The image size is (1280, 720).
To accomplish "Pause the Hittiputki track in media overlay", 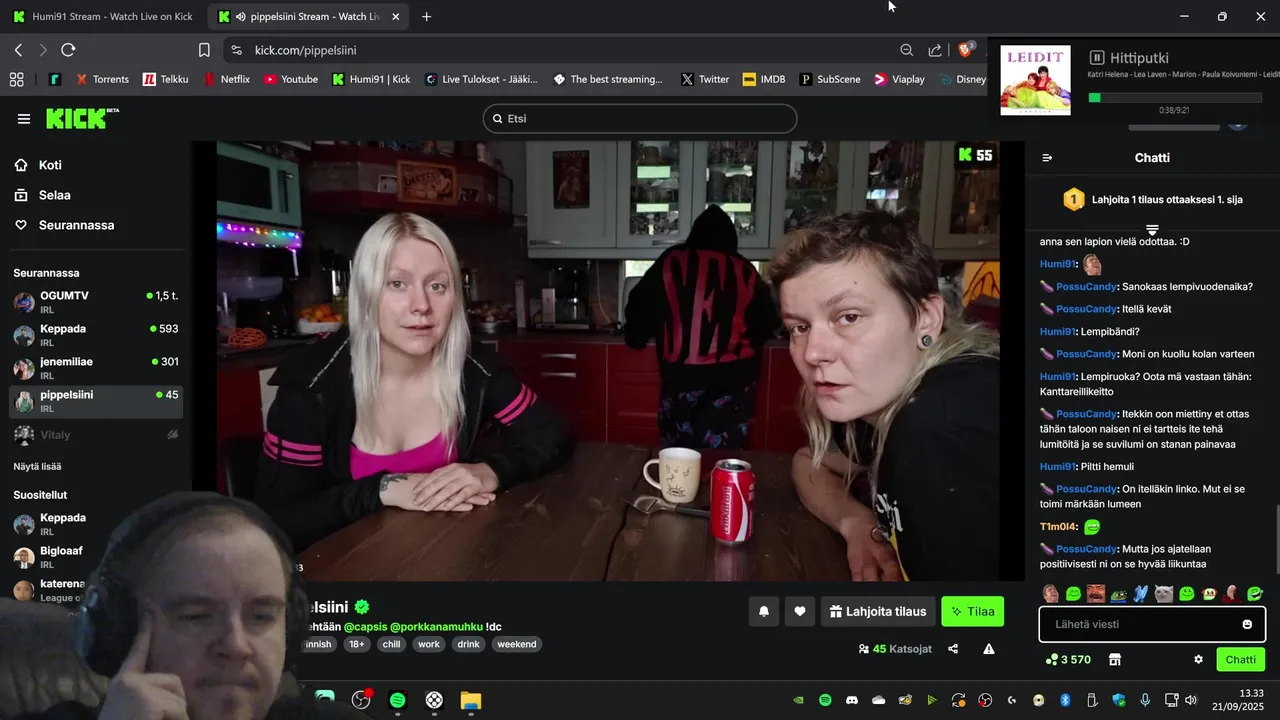I will pyautogui.click(x=1096, y=58).
